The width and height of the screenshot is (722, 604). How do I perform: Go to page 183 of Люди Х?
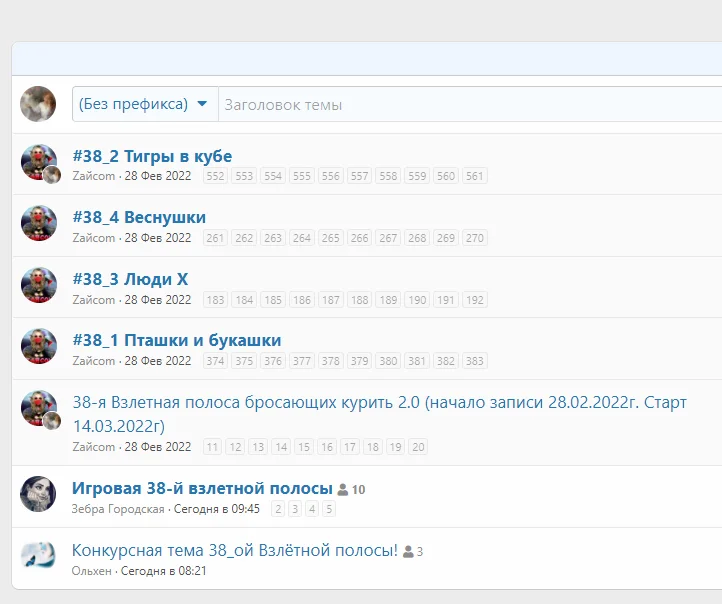215,300
